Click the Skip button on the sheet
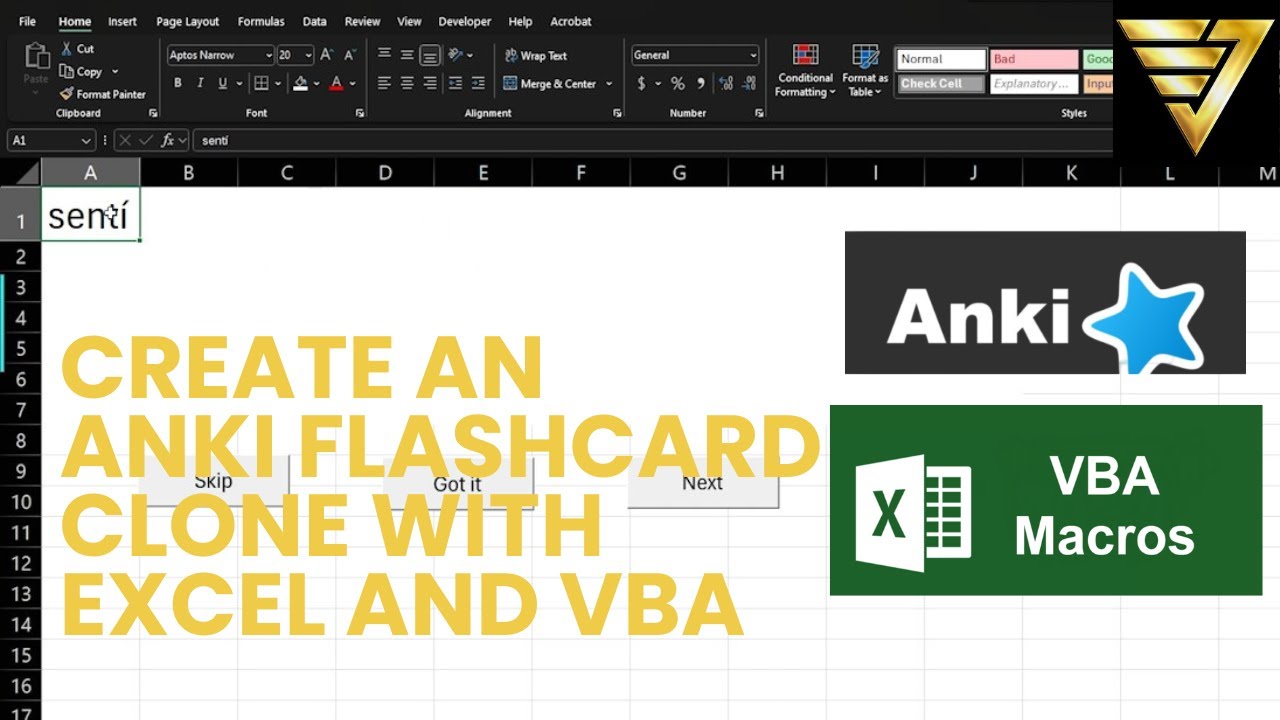The height and width of the screenshot is (720, 1280). pos(213,481)
